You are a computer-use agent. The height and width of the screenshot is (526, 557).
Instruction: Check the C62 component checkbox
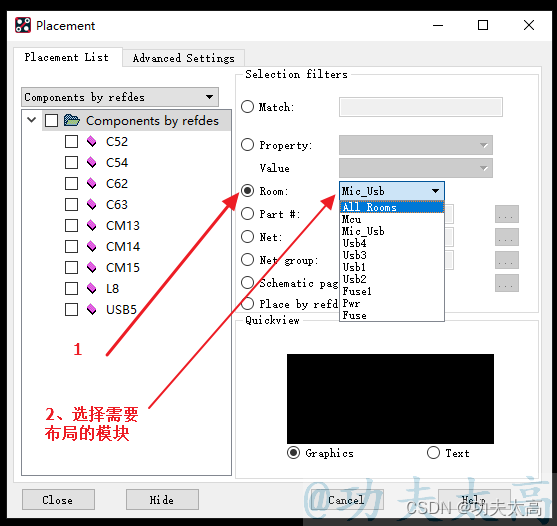71,183
